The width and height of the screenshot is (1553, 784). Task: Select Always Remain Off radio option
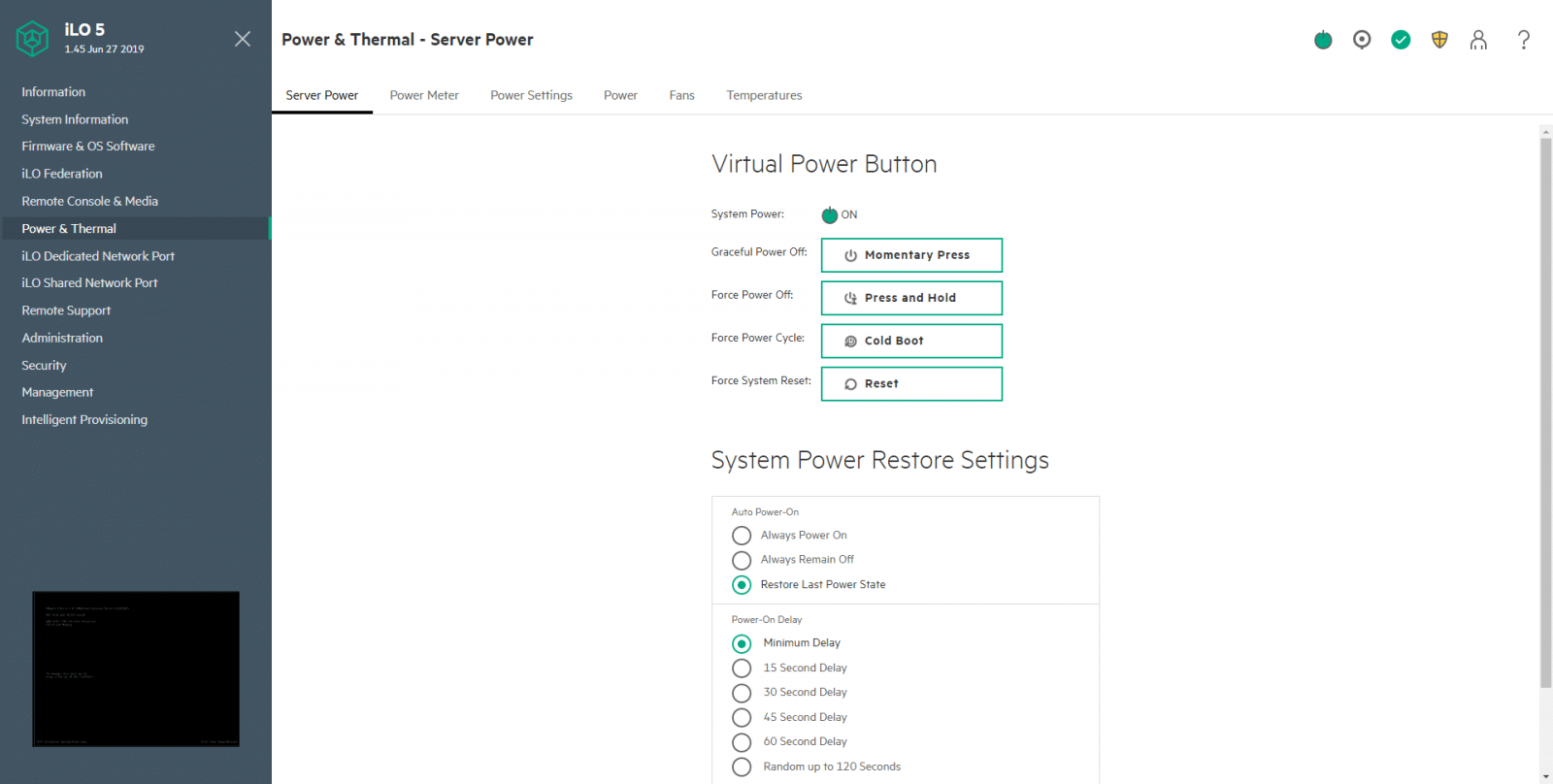742,560
